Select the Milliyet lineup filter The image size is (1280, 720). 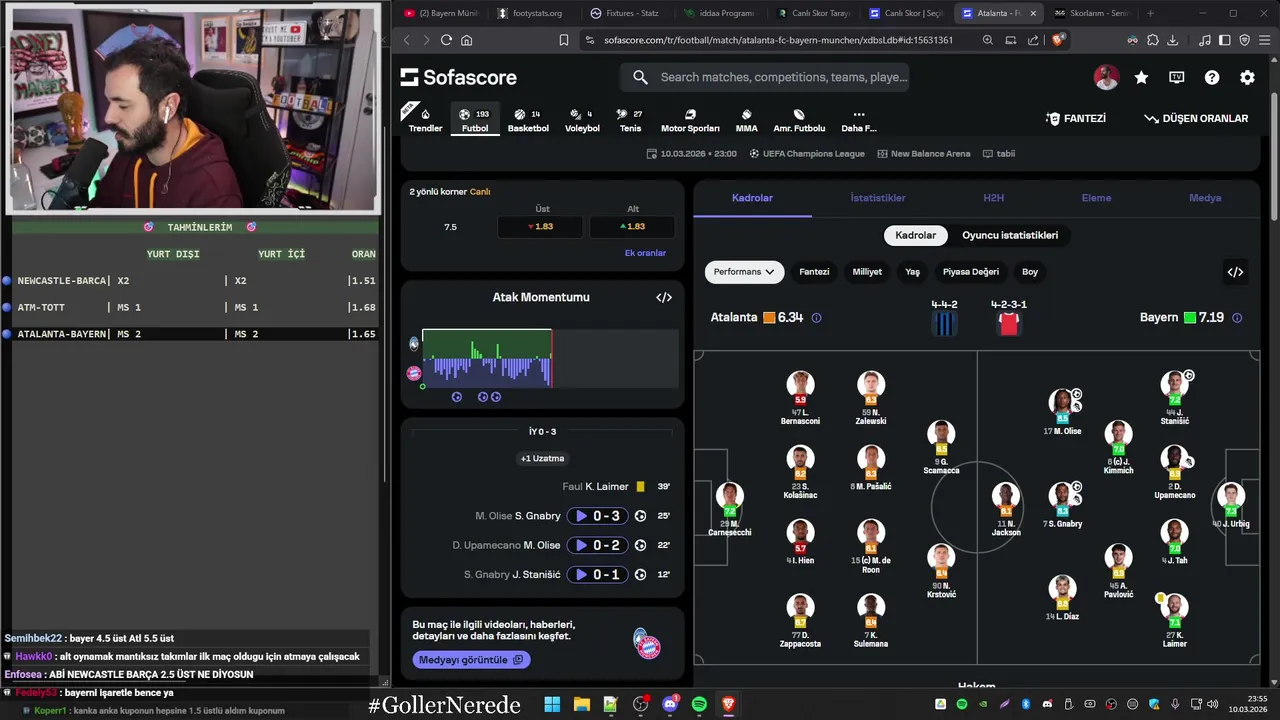tap(867, 272)
